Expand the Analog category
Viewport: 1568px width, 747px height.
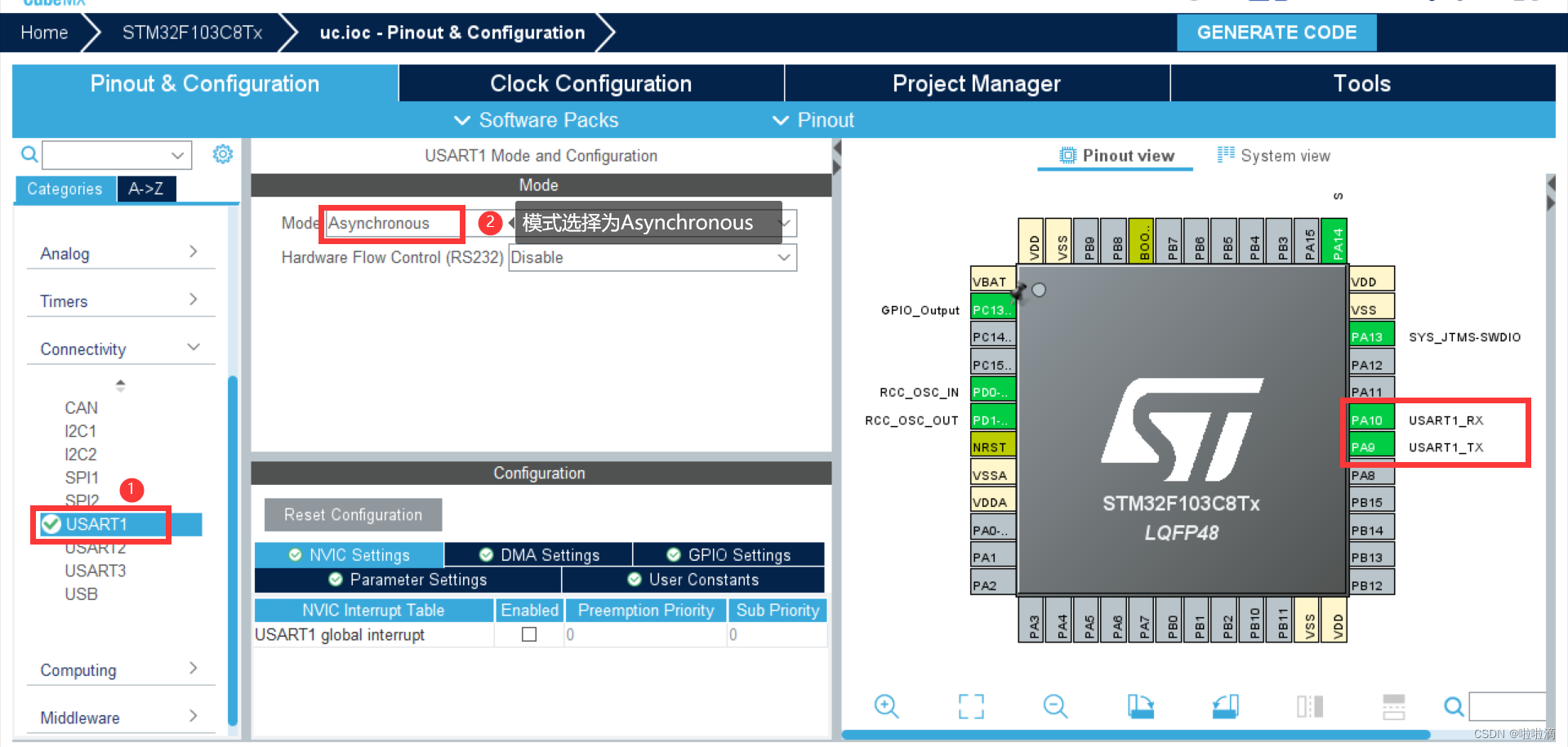point(121,253)
